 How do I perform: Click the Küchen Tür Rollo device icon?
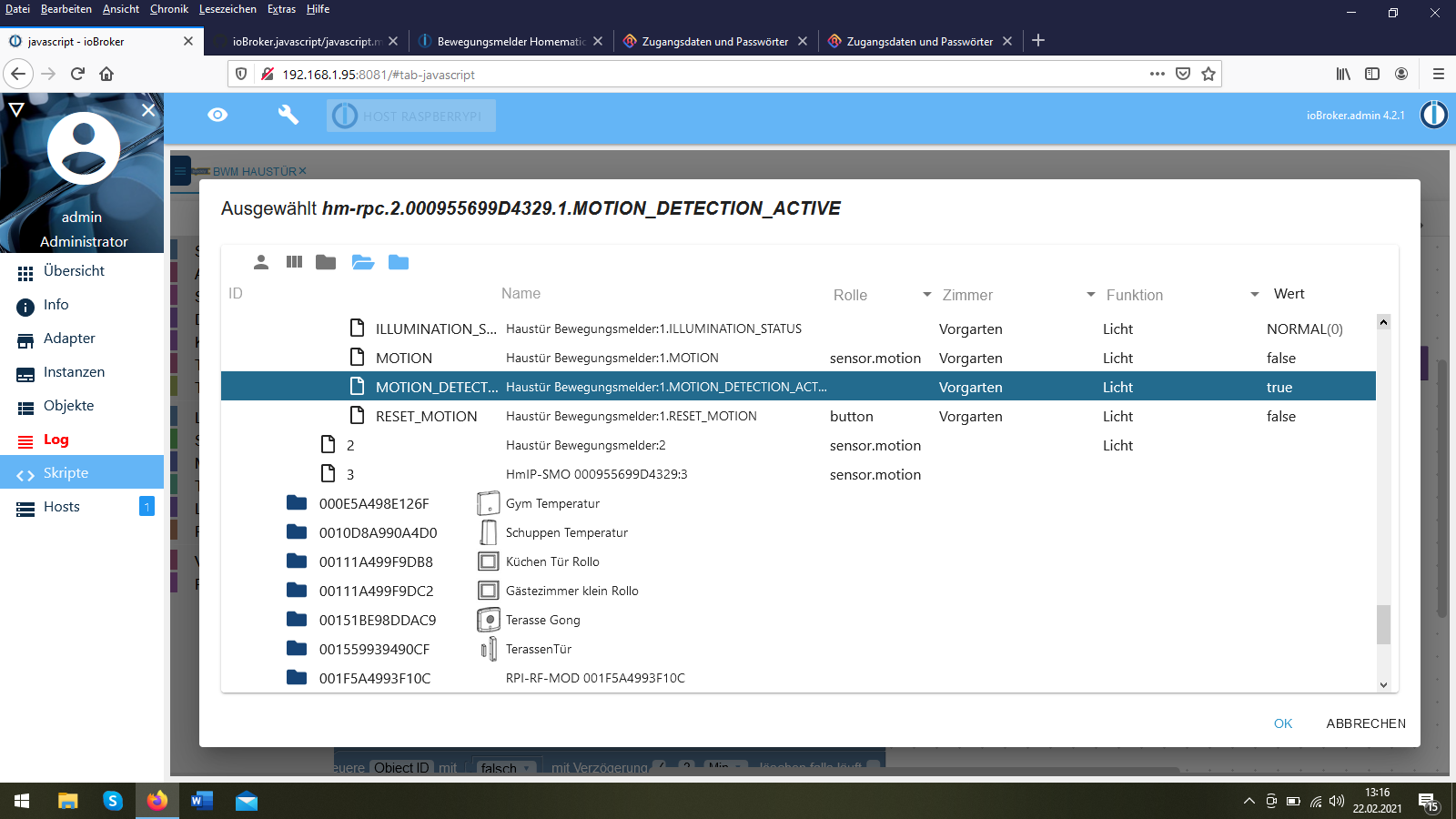tap(489, 561)
